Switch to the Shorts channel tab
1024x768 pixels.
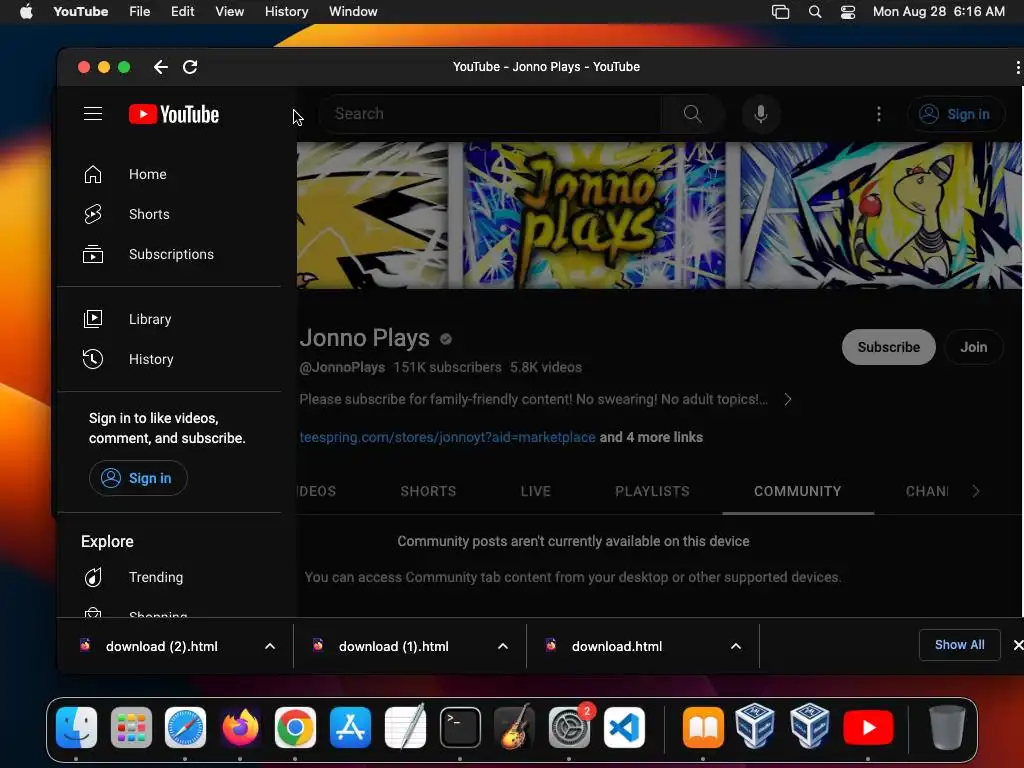pos(428,491)
